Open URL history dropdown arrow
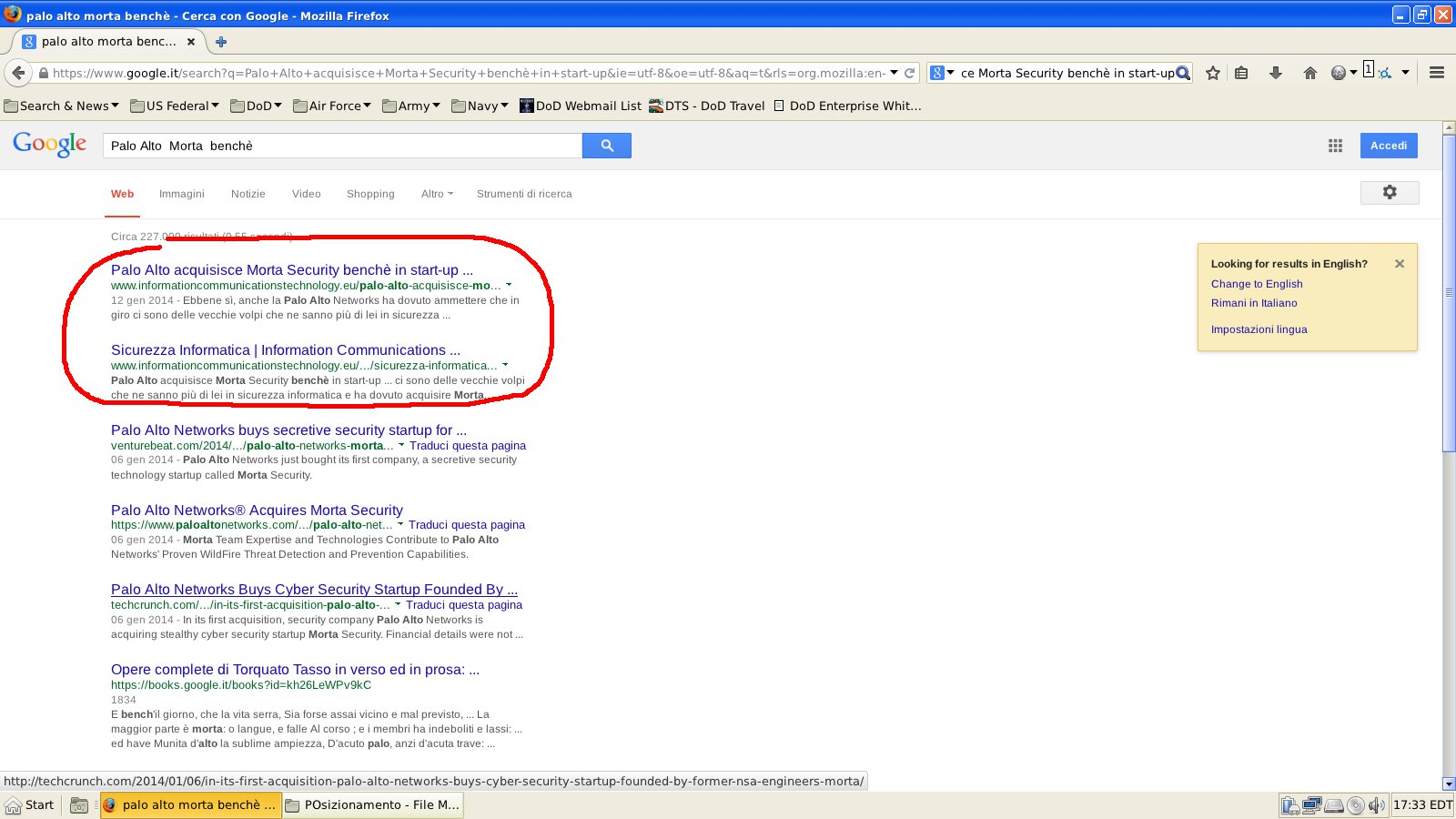This screenshot has height=819, width=1456. [895, 73]
